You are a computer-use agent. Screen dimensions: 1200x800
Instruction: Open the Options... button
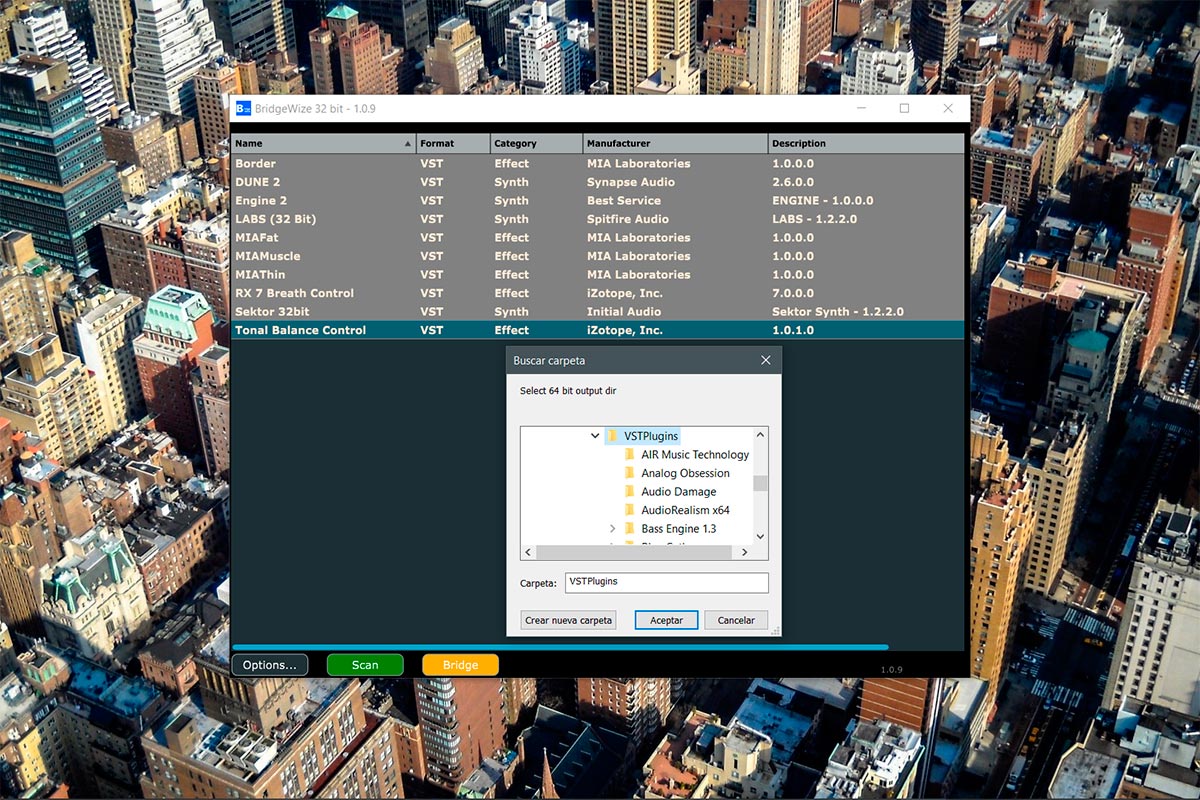[270, 665]
